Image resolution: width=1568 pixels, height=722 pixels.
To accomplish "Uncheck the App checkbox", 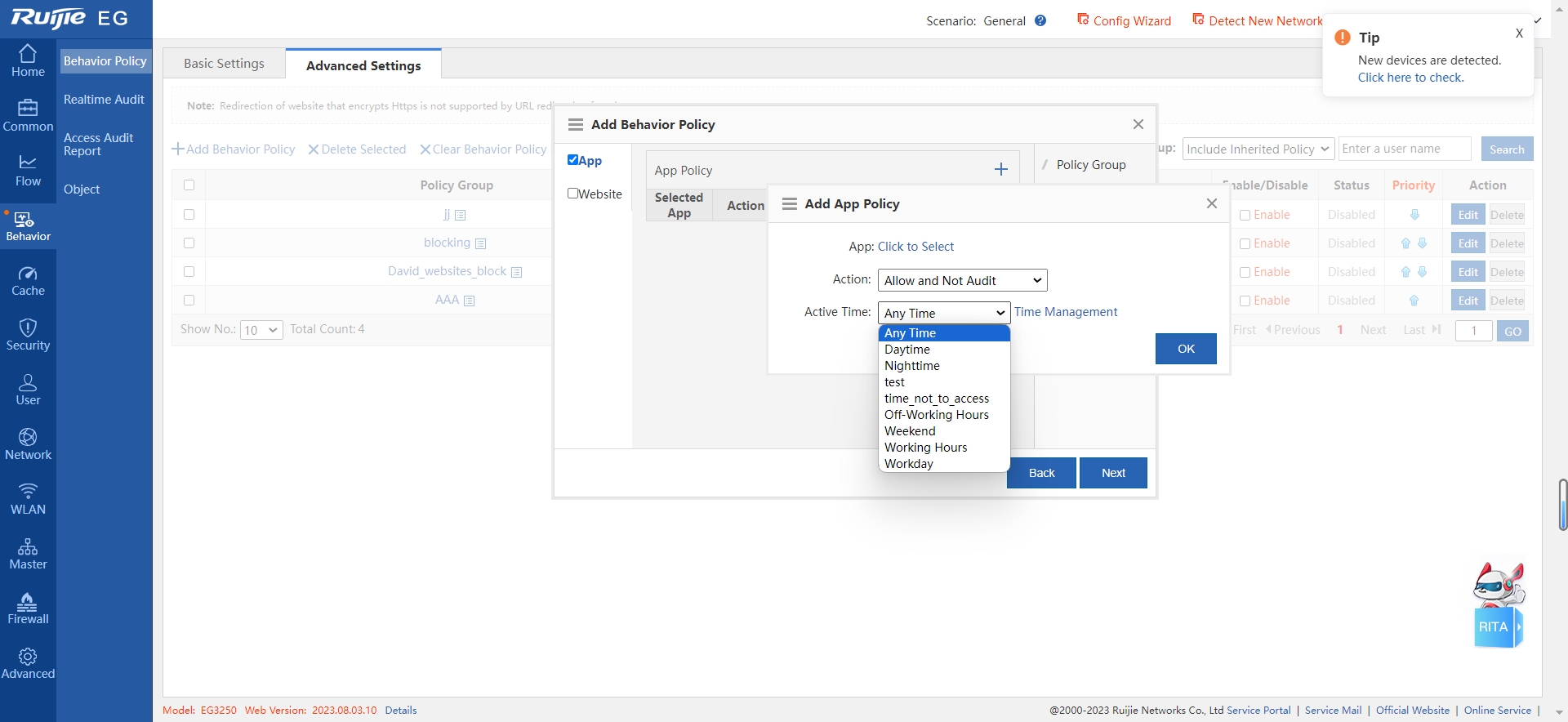I will (x=572, y=160).
